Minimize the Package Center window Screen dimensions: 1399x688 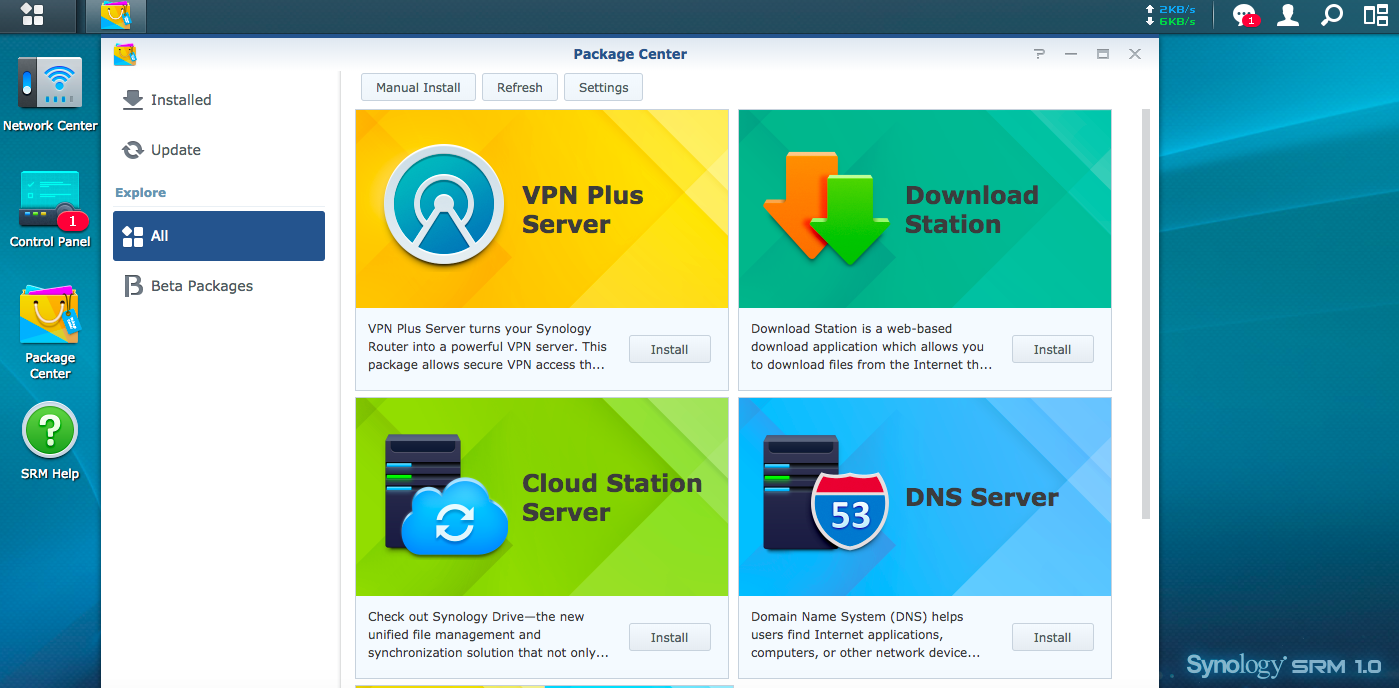tap(1071, 54)
